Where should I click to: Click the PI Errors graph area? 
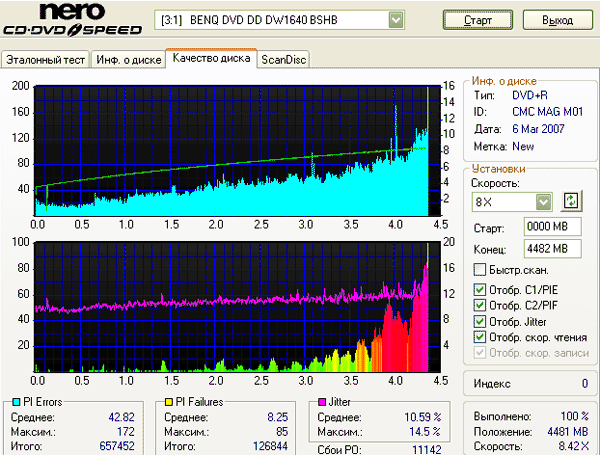coord(237,151)
